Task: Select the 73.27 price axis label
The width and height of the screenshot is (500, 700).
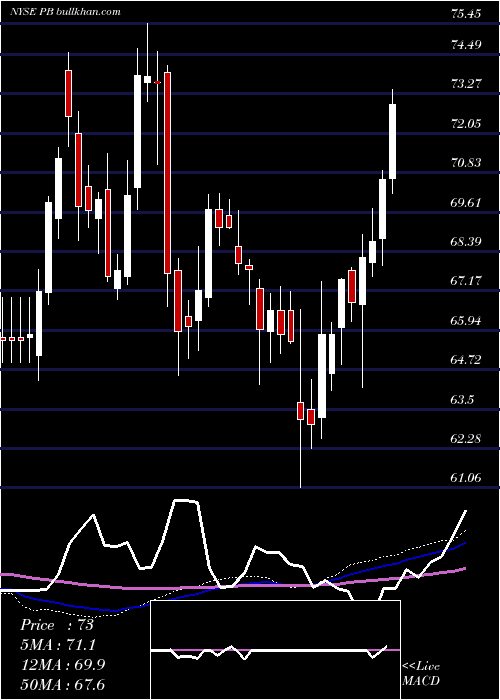Action: [466, 83]
